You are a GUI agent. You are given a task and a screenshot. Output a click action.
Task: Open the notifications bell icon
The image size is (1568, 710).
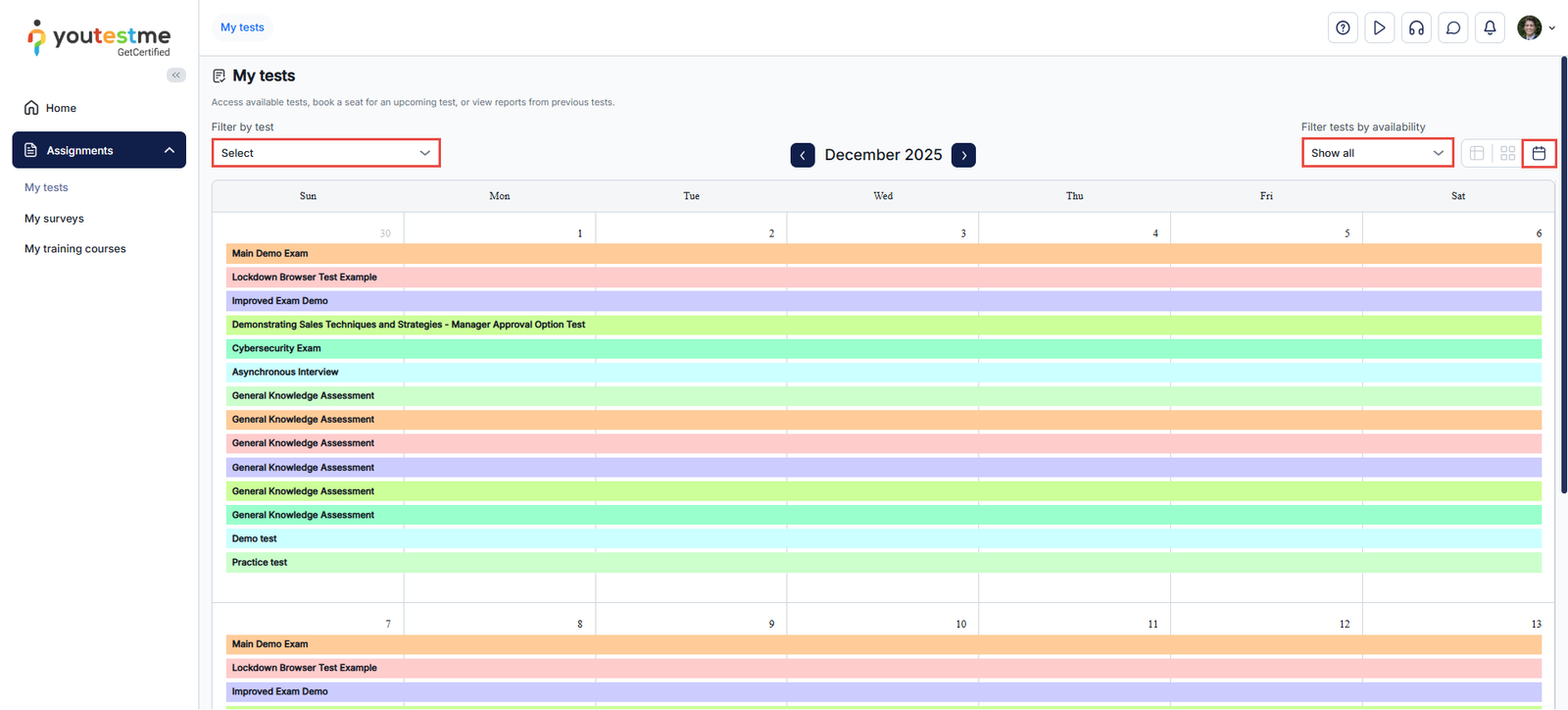coord(1490,28)
